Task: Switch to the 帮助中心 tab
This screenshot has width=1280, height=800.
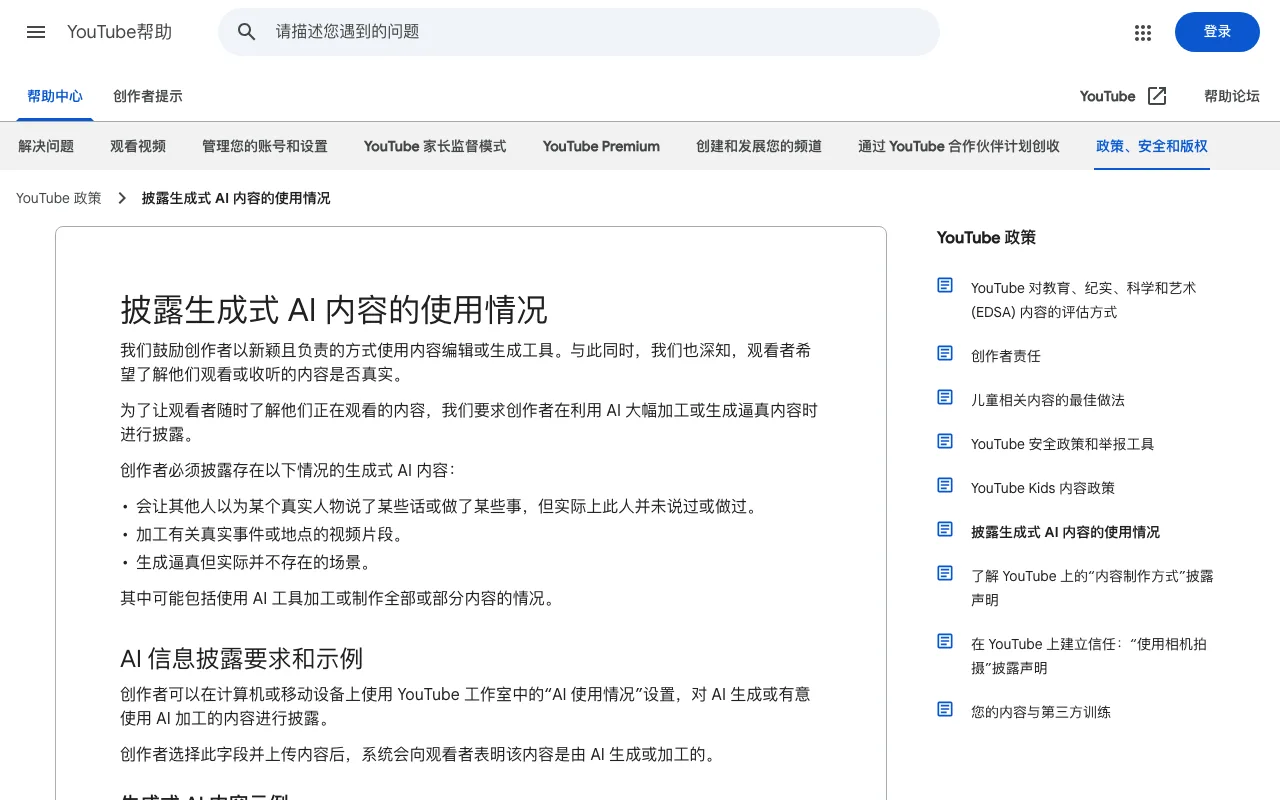Action: click(55, 96)
